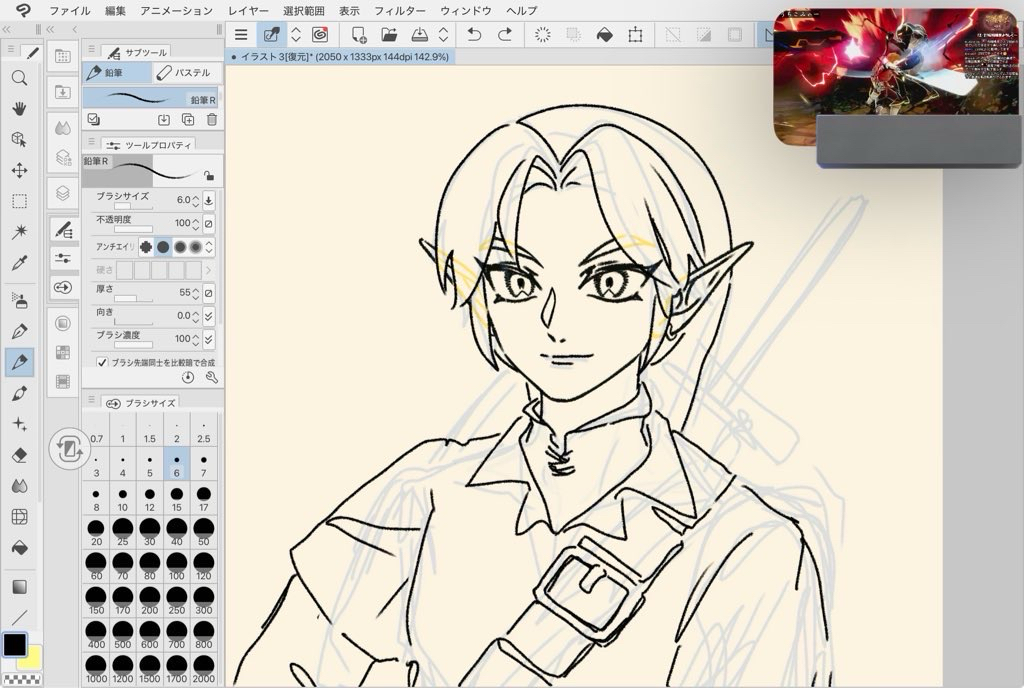Select the Auto select magic wand tool
The height and width of the screenshot is (688, 1024).
pos(19,232)
